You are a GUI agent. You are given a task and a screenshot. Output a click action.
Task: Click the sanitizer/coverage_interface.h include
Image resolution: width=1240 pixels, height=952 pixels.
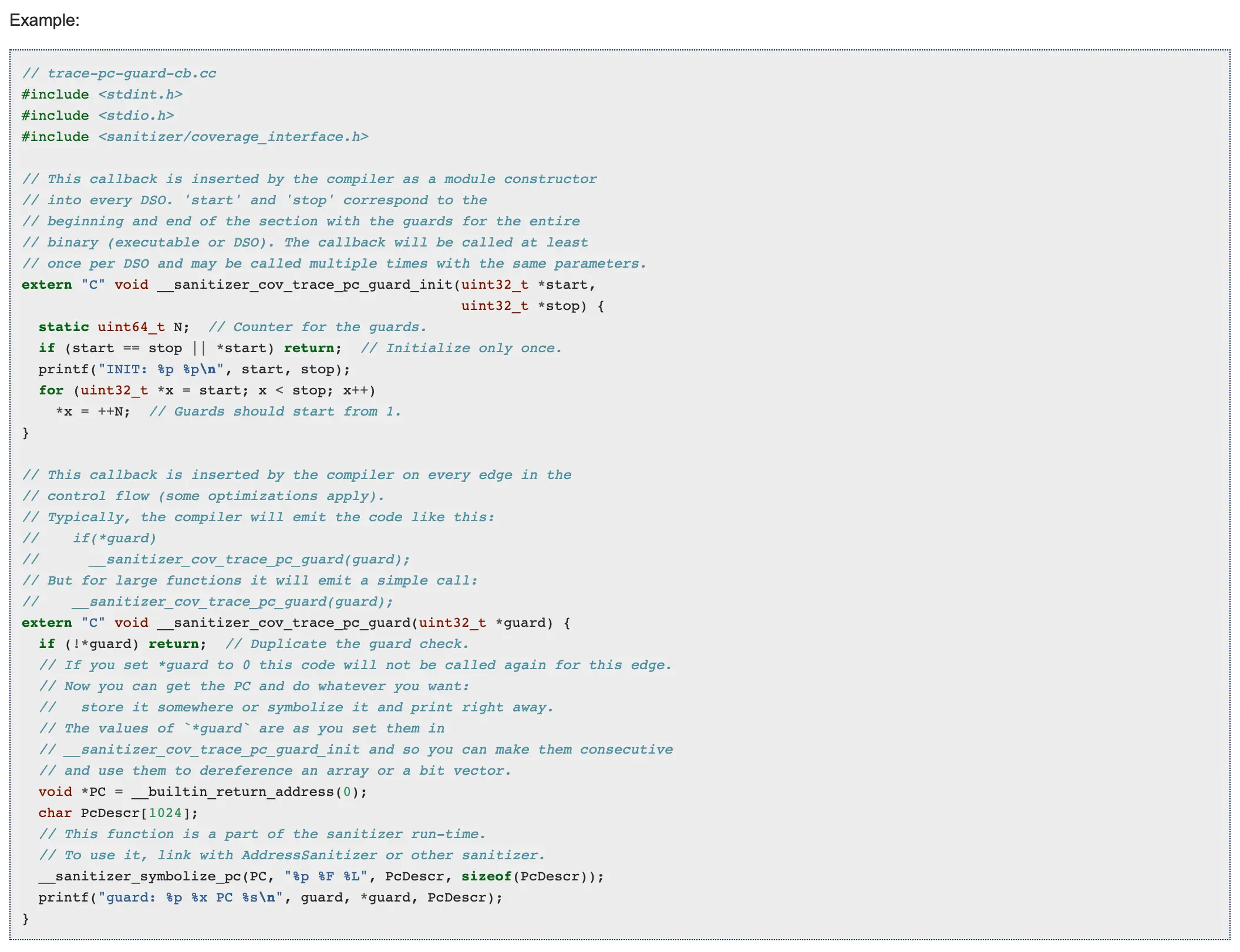click(233, 137)
